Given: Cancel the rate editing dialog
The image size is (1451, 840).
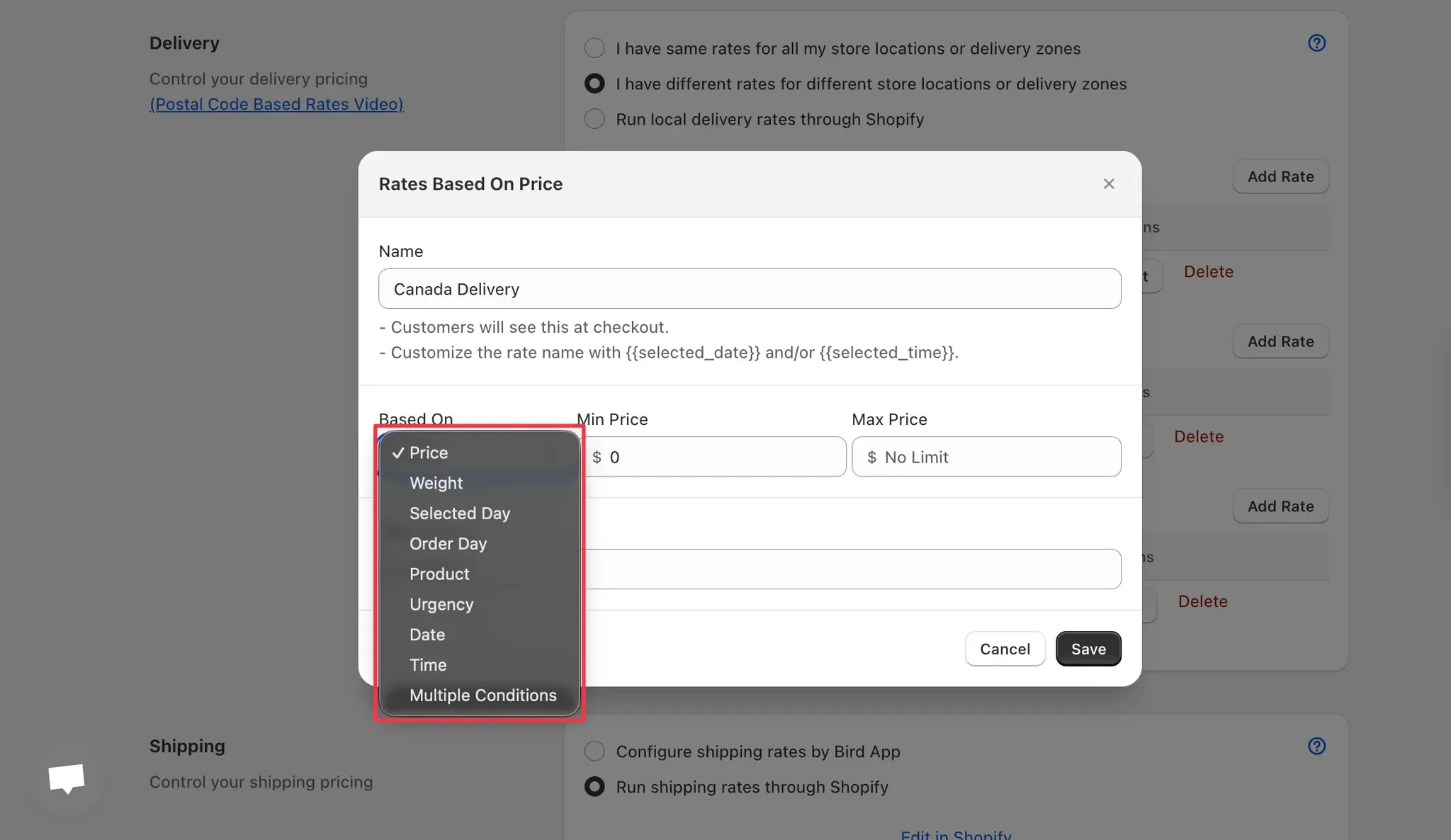Looking at the screenshot, I should [1005, 648].
